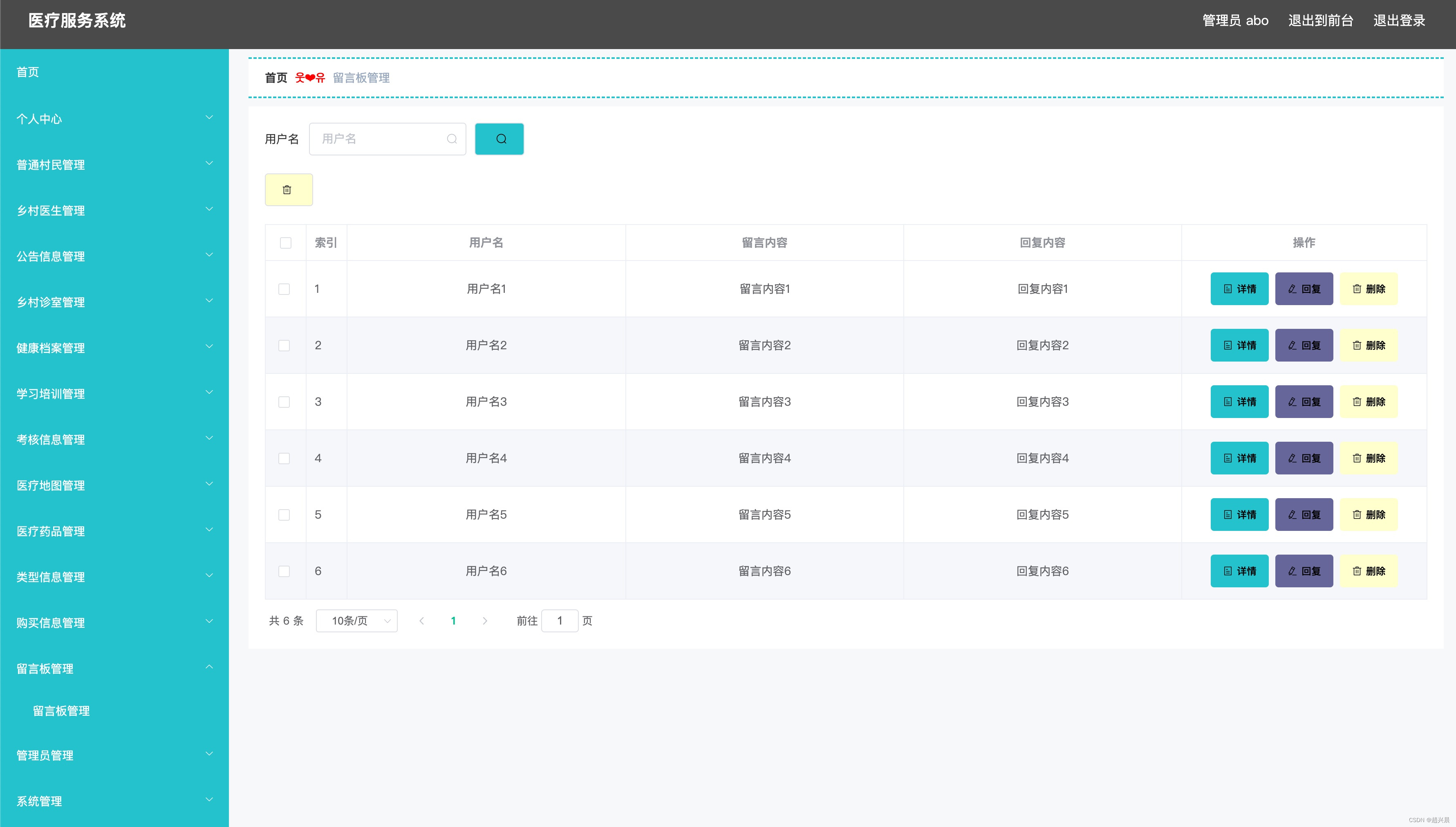Click 退出登录 in header
Image resolution: width=1456 pixels, height=827 pixels.
[x=1399, y=20]
